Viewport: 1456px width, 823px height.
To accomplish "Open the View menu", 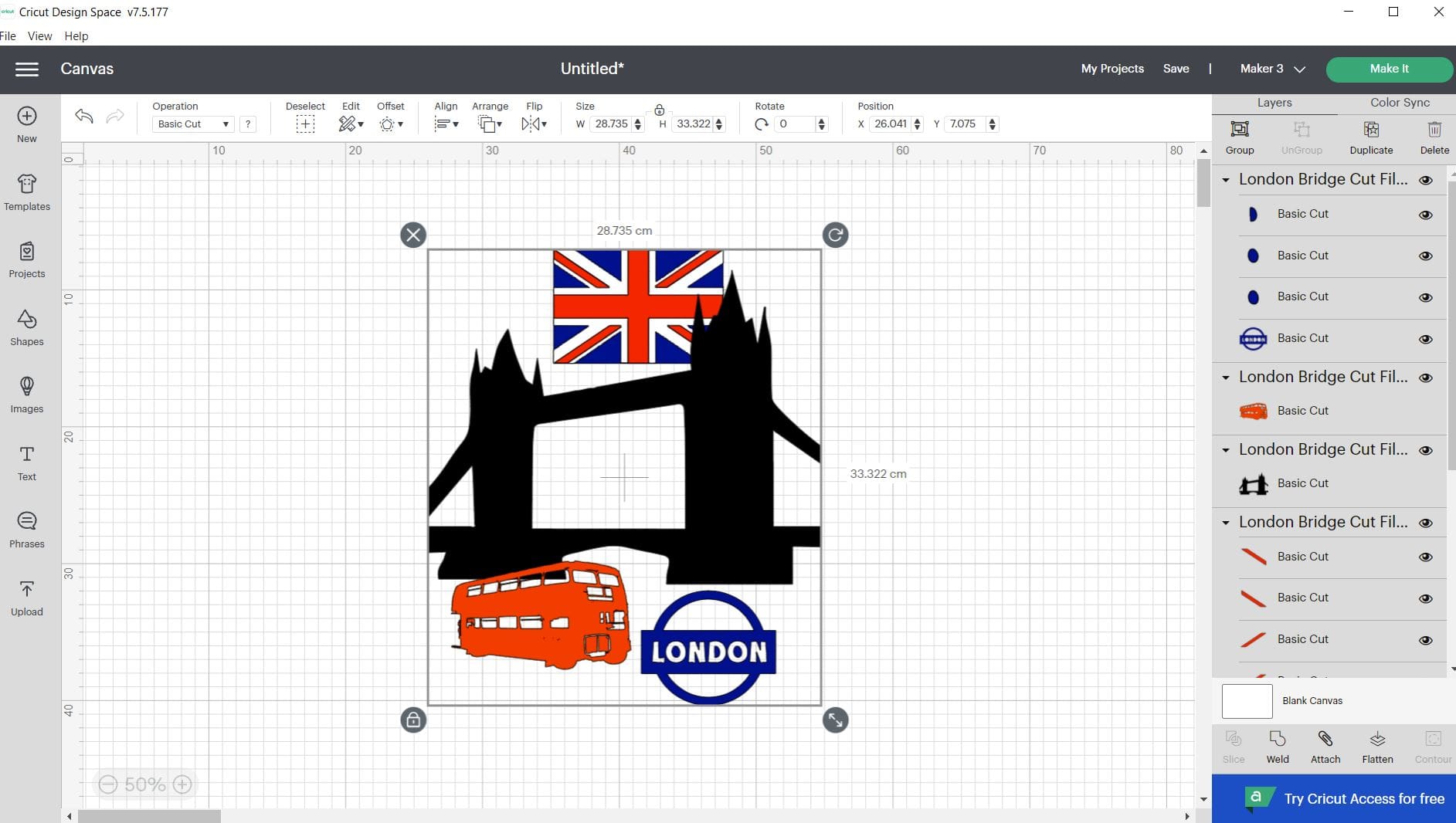I will pyautogui.click(x=40, y=36).
